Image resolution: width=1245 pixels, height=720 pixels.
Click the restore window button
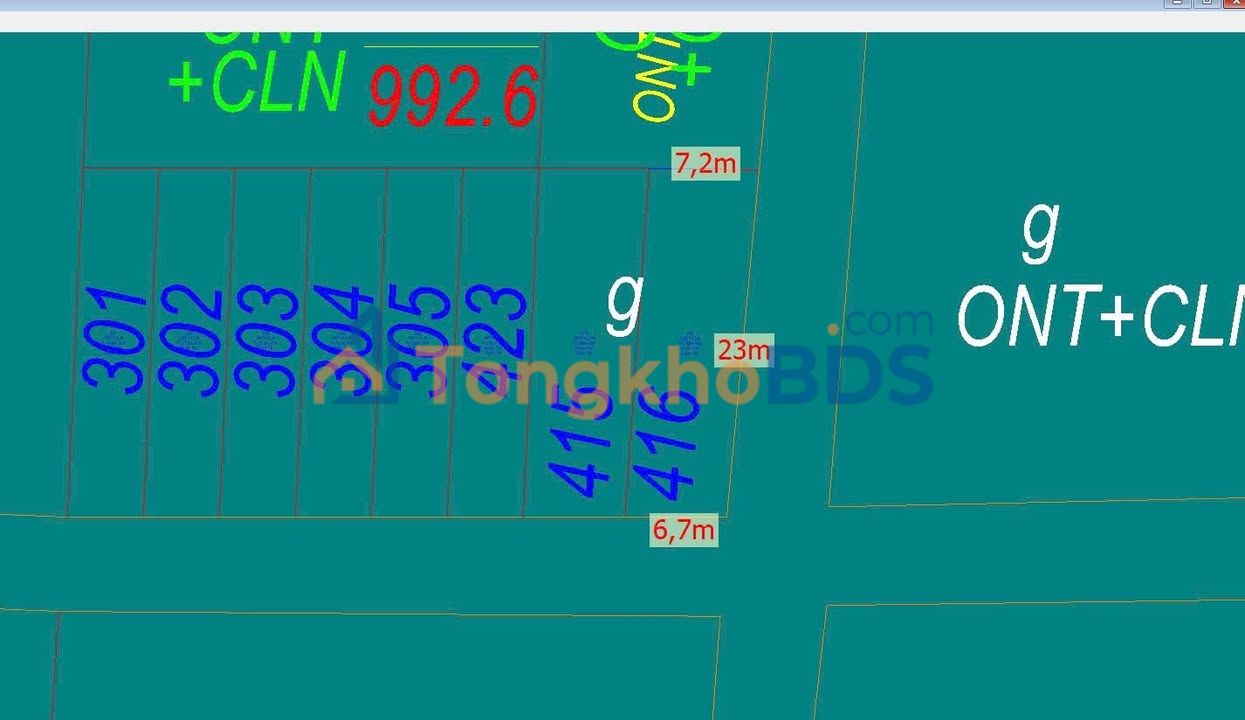pyautogui.click(x=1206, y=3)
